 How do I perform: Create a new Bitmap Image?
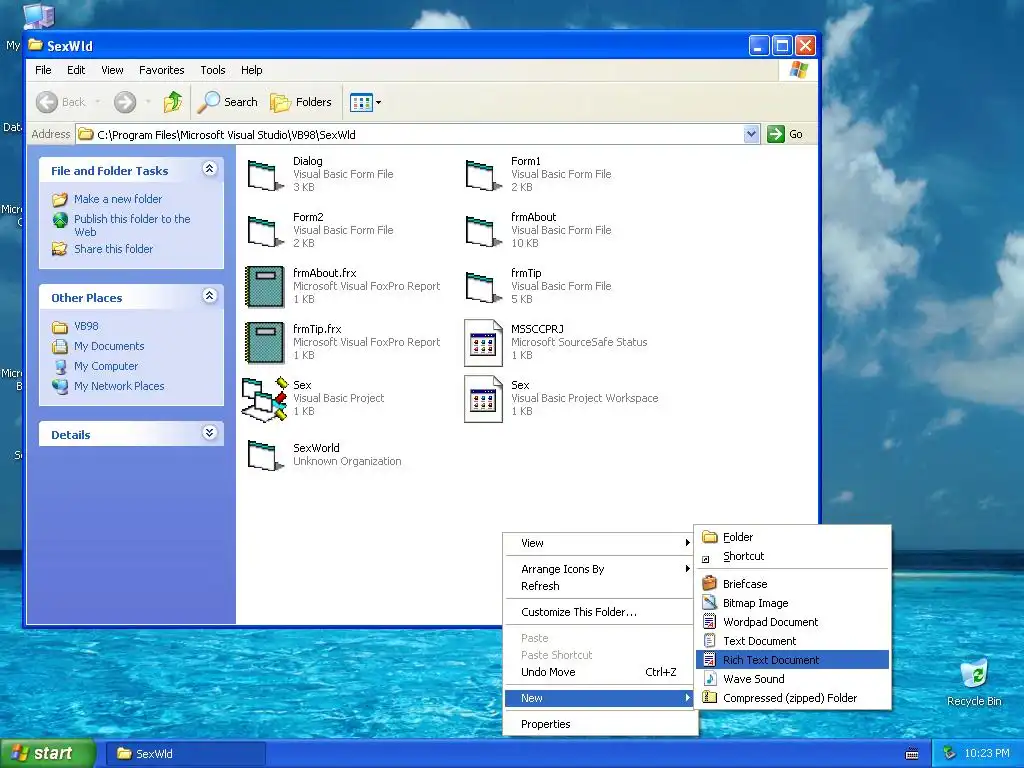tap(792, 603)
